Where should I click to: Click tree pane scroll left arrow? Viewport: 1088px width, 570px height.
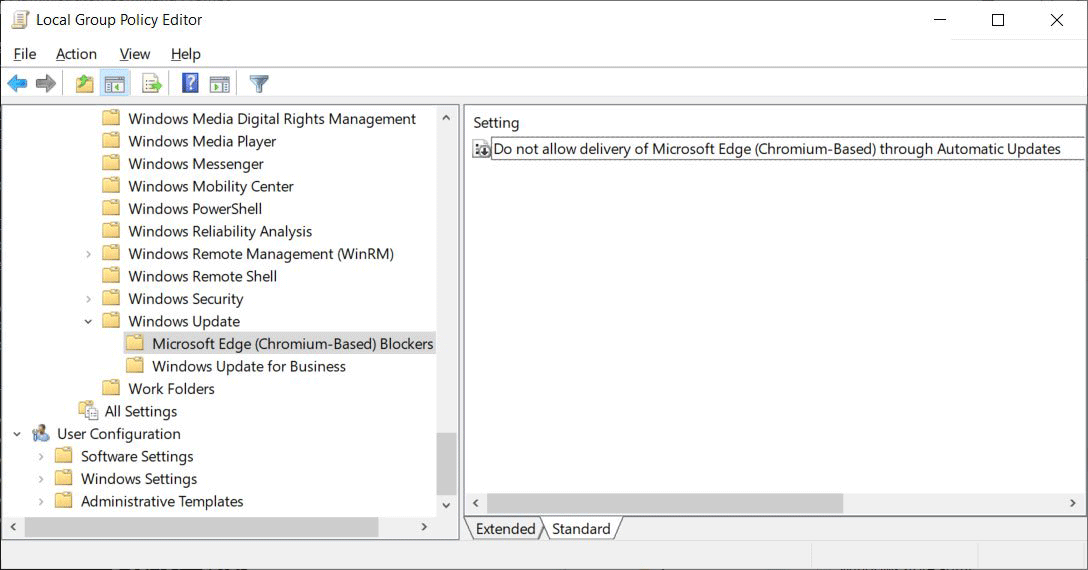pos(13,527)
